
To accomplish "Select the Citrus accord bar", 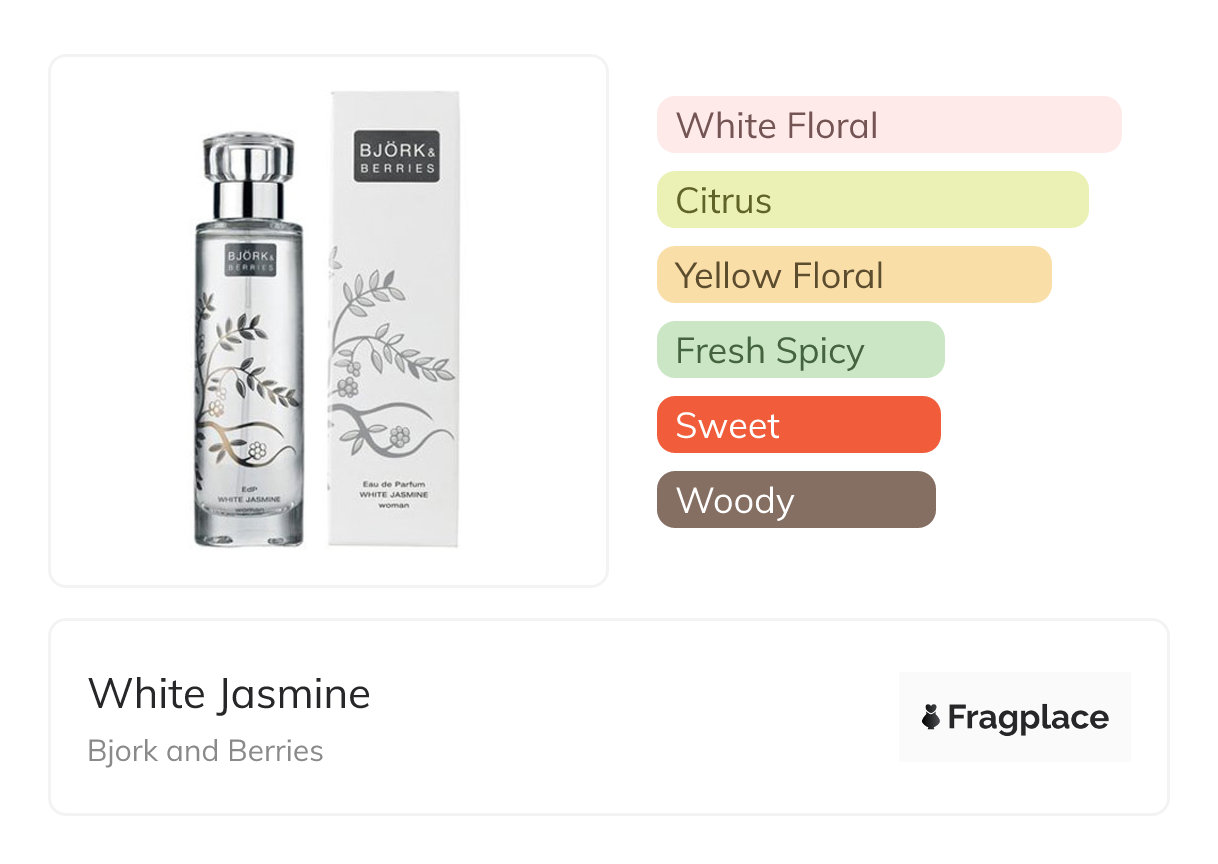I will tap(872, 200).
